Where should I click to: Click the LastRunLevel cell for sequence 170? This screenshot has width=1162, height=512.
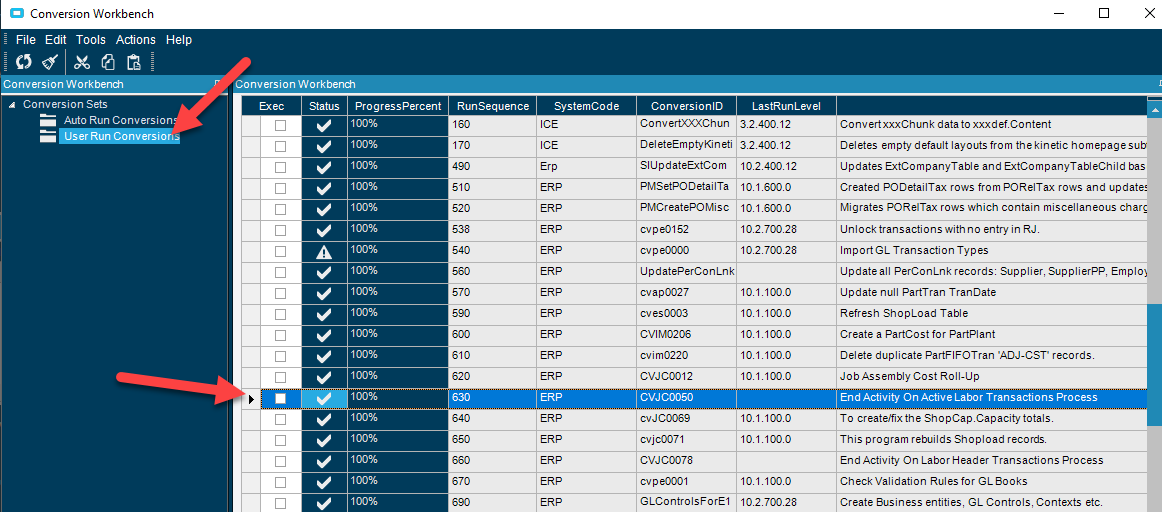point(786,147)
